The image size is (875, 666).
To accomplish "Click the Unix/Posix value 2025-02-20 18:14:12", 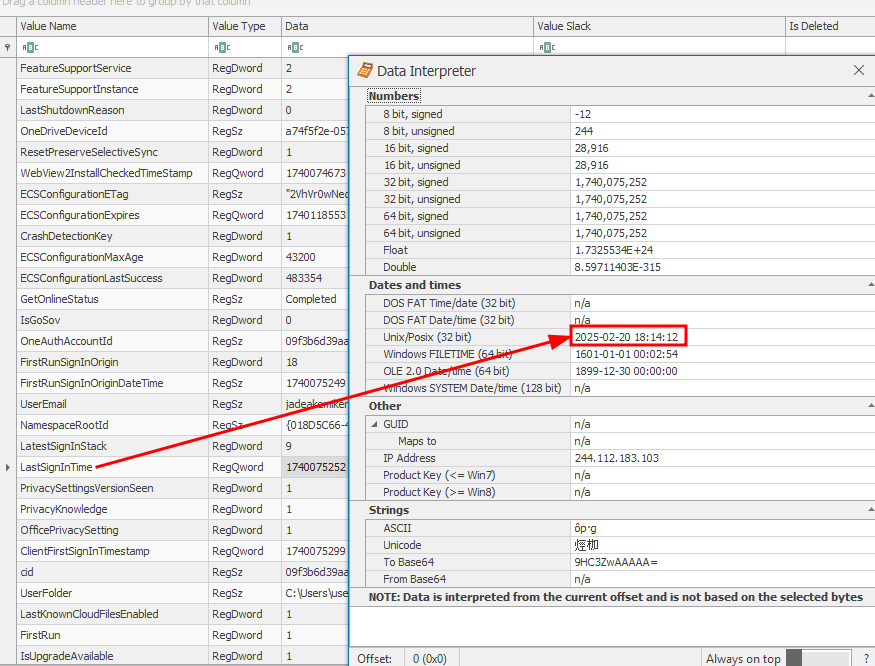I will [x=626, y=337].
